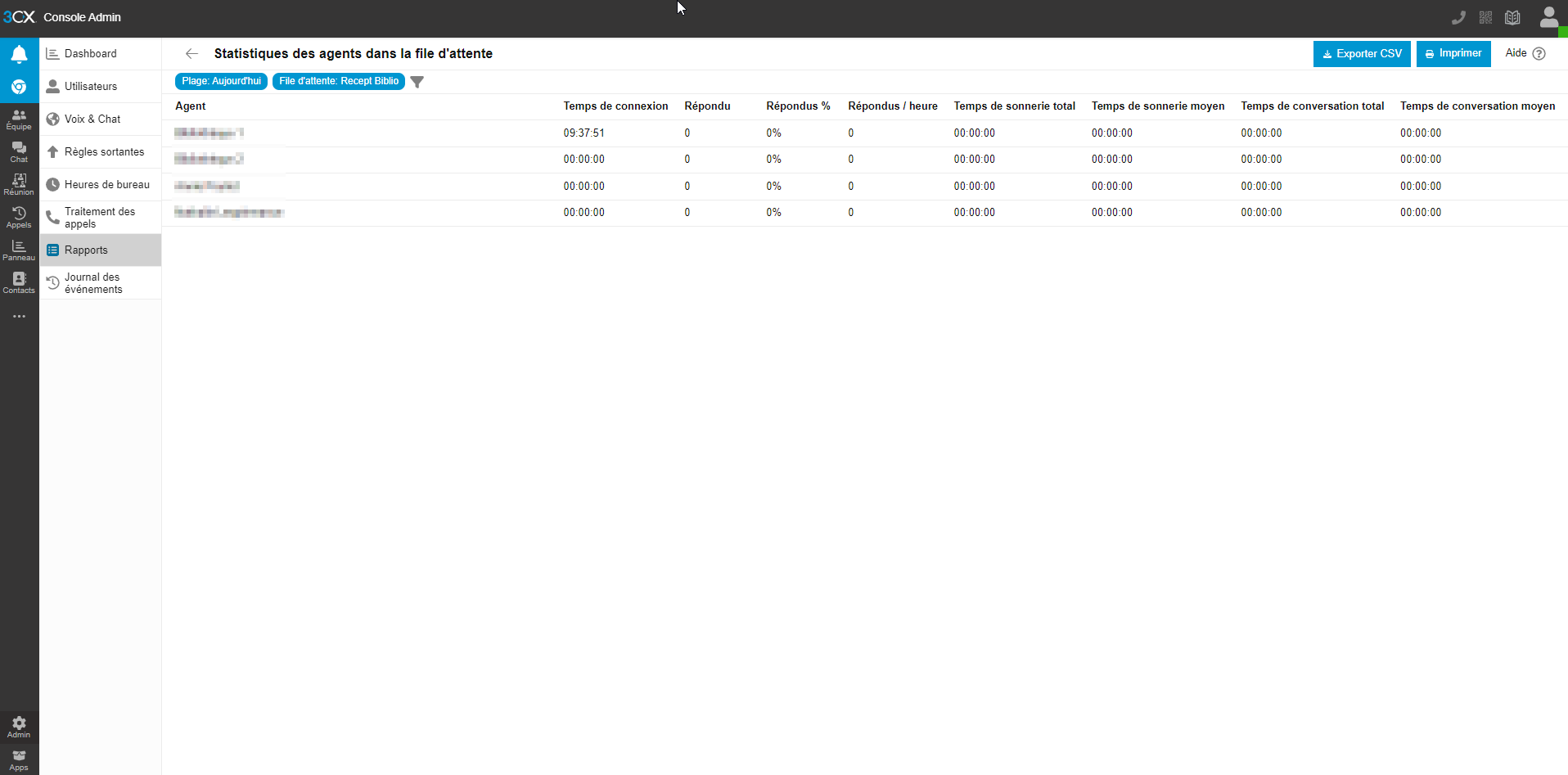This screenshot has height=775, width=1568.
Task: Click the Temps de sonnerie total header
Action: pyautogui.click(x=1015, y=106)
